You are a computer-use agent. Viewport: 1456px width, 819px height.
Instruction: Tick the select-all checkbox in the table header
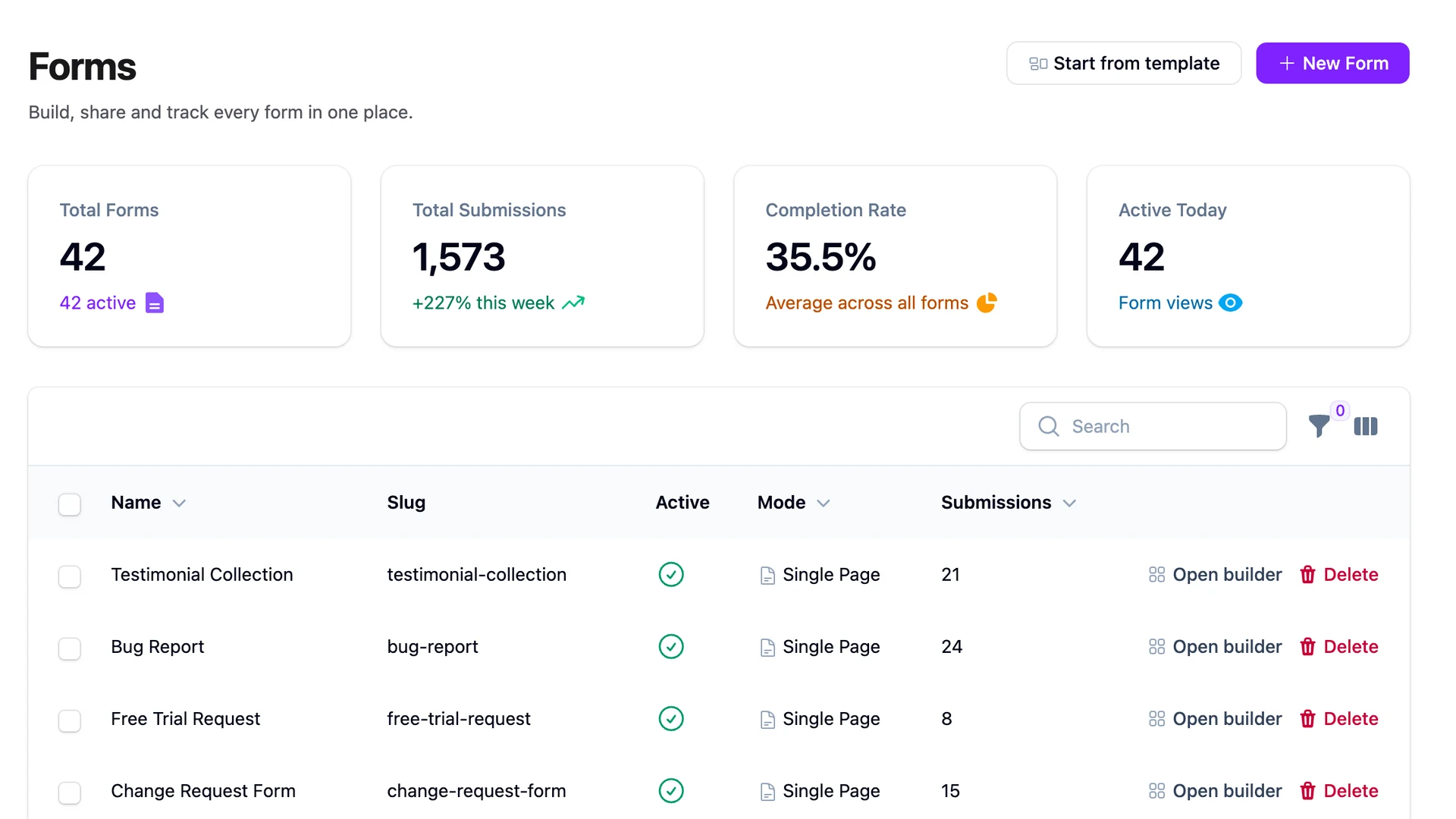tap(70, 504)
